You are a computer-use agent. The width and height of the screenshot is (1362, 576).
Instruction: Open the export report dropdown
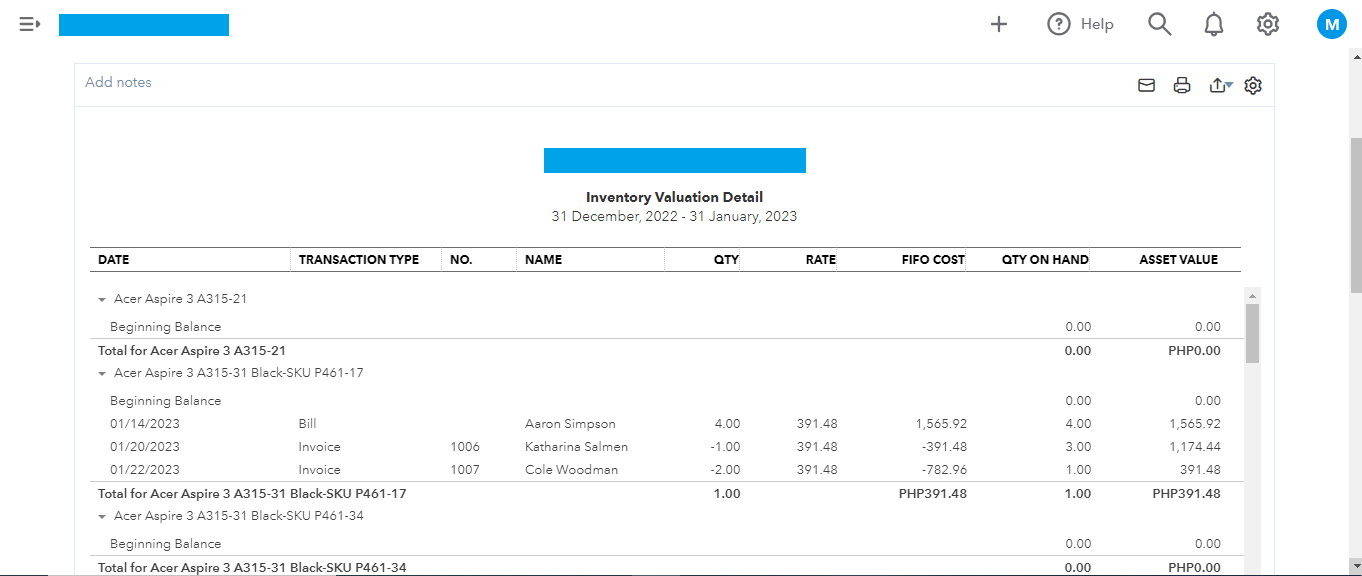click(x=1220, y=86)
